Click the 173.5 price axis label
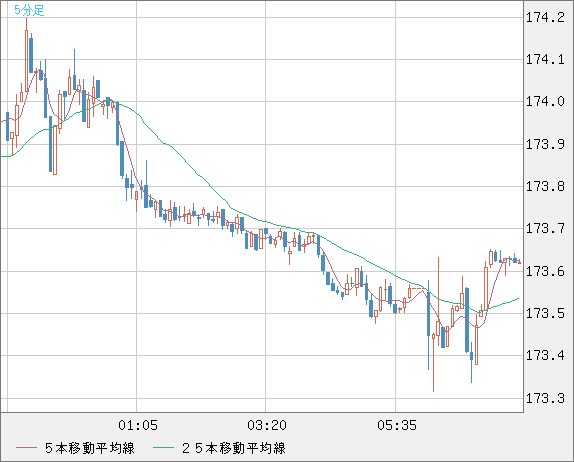 coord(545,313)
